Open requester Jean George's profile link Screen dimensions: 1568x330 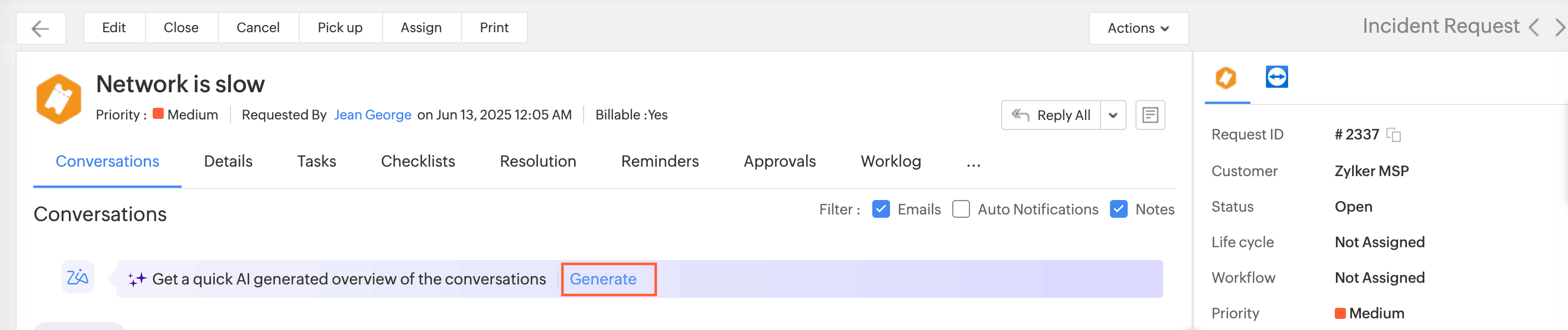point(373,115)
